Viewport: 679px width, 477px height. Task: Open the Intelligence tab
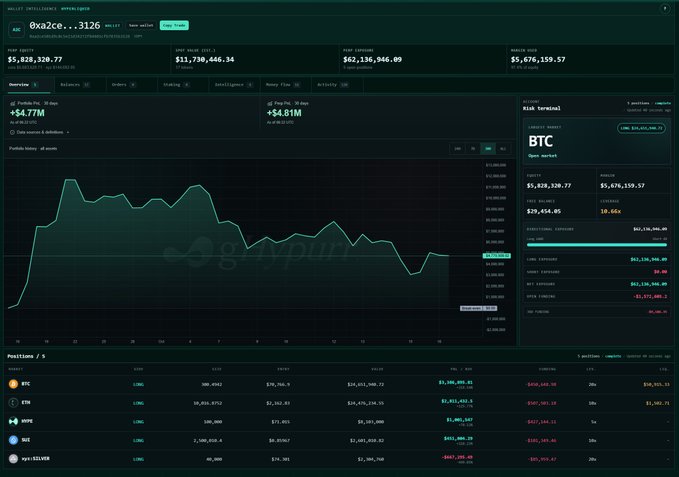point(234,85)
